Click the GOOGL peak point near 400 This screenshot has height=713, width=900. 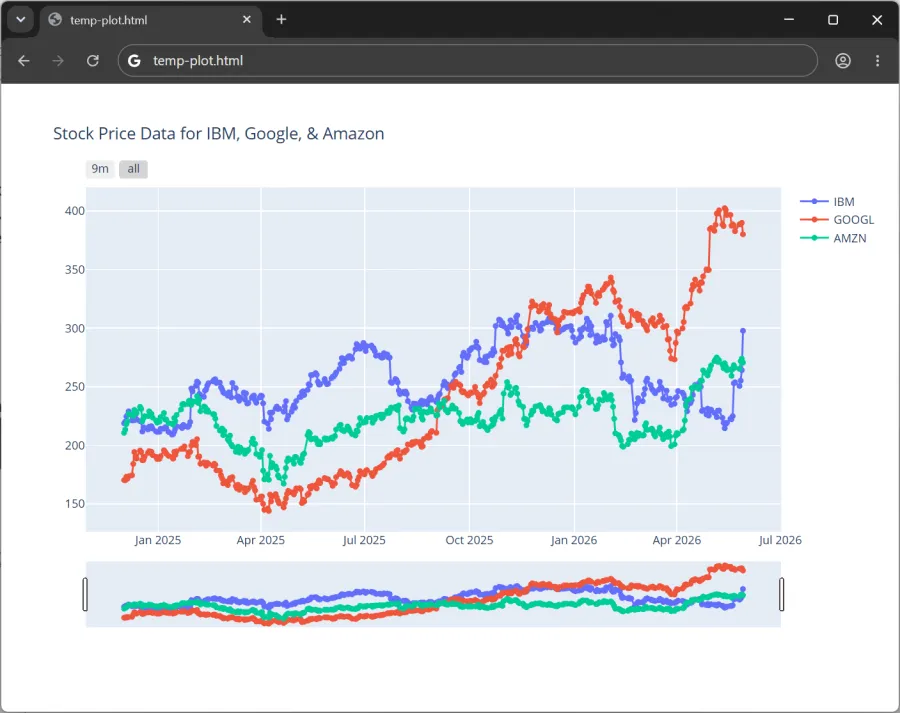725,209
